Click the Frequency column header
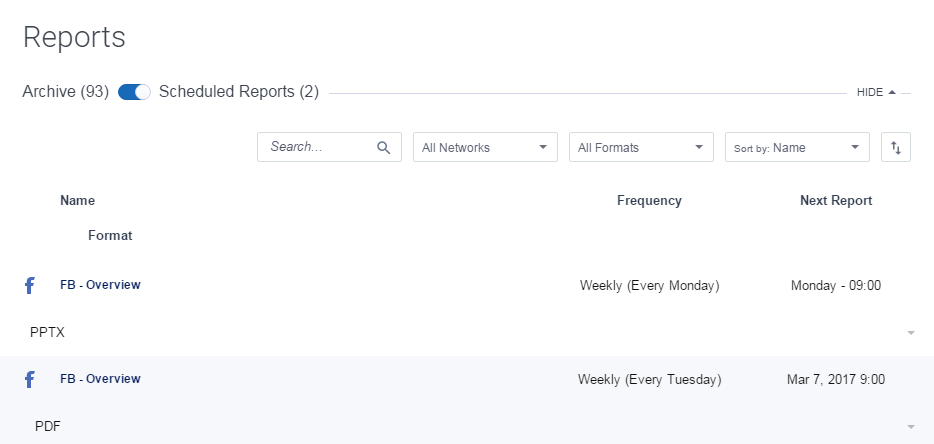The width and height of the screenshot is (934, 444). click(649, 200)
